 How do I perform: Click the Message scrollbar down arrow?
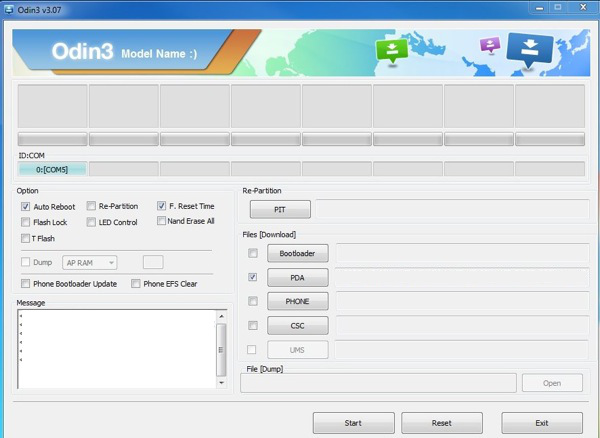pyautogui.click(x=222, y=383)
